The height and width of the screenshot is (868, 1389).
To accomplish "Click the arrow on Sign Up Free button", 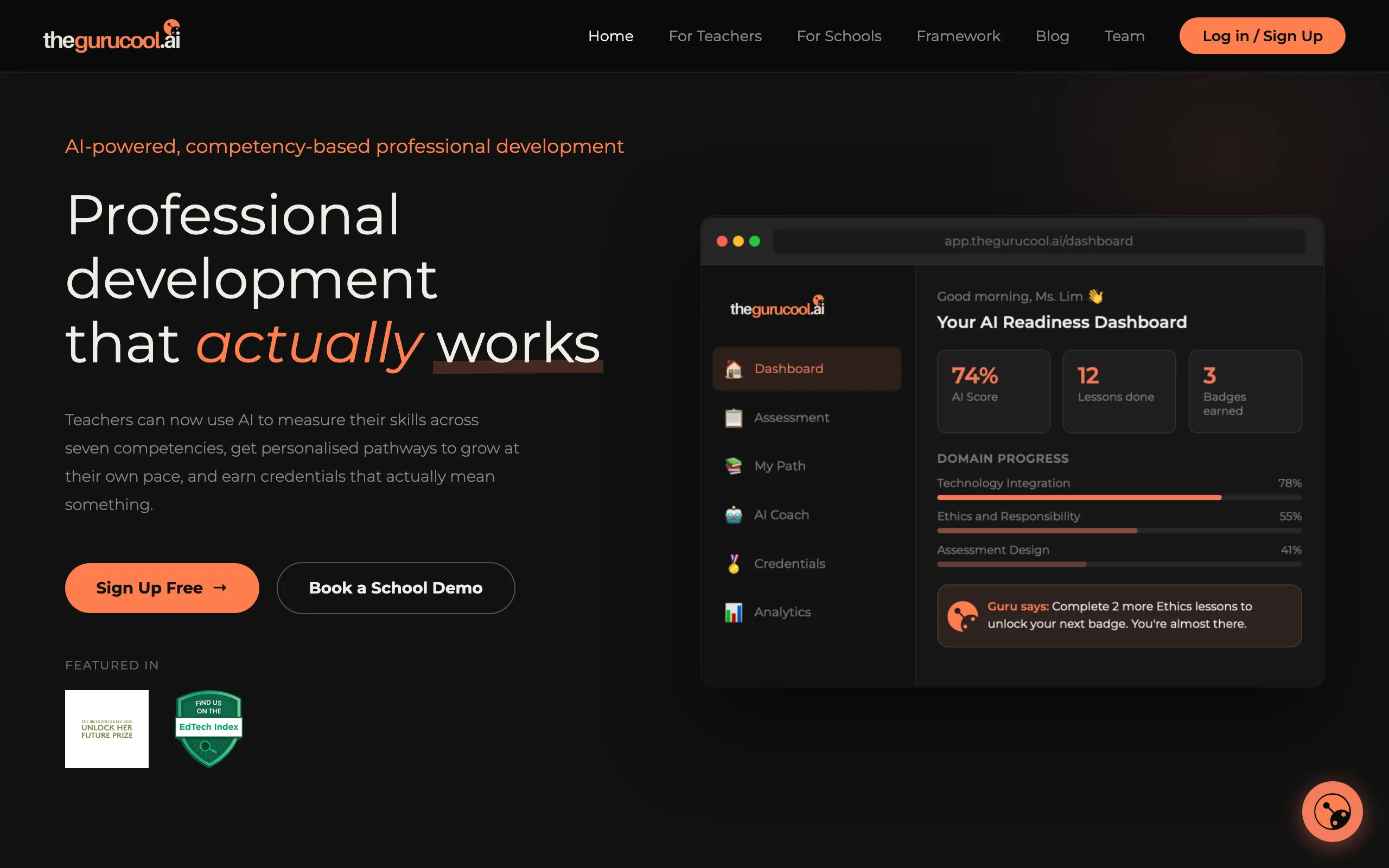I will [x=220, y=588].
